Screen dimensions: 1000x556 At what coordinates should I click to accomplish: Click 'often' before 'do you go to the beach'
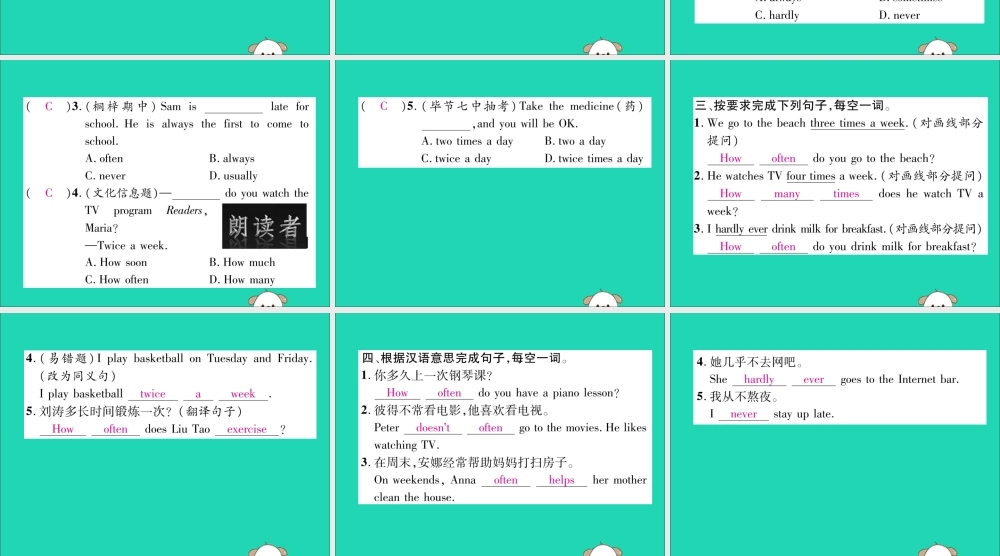(783, 158)
